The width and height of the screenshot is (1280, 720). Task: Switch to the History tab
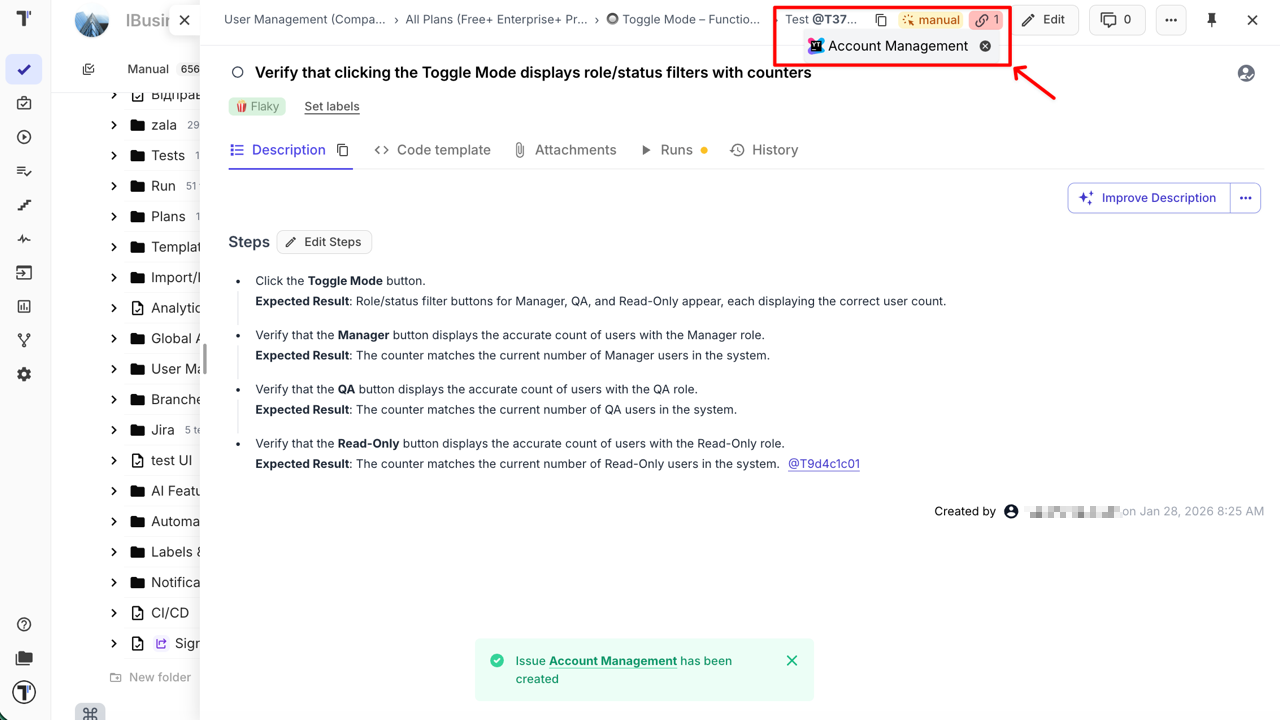[x=775, y=149]
